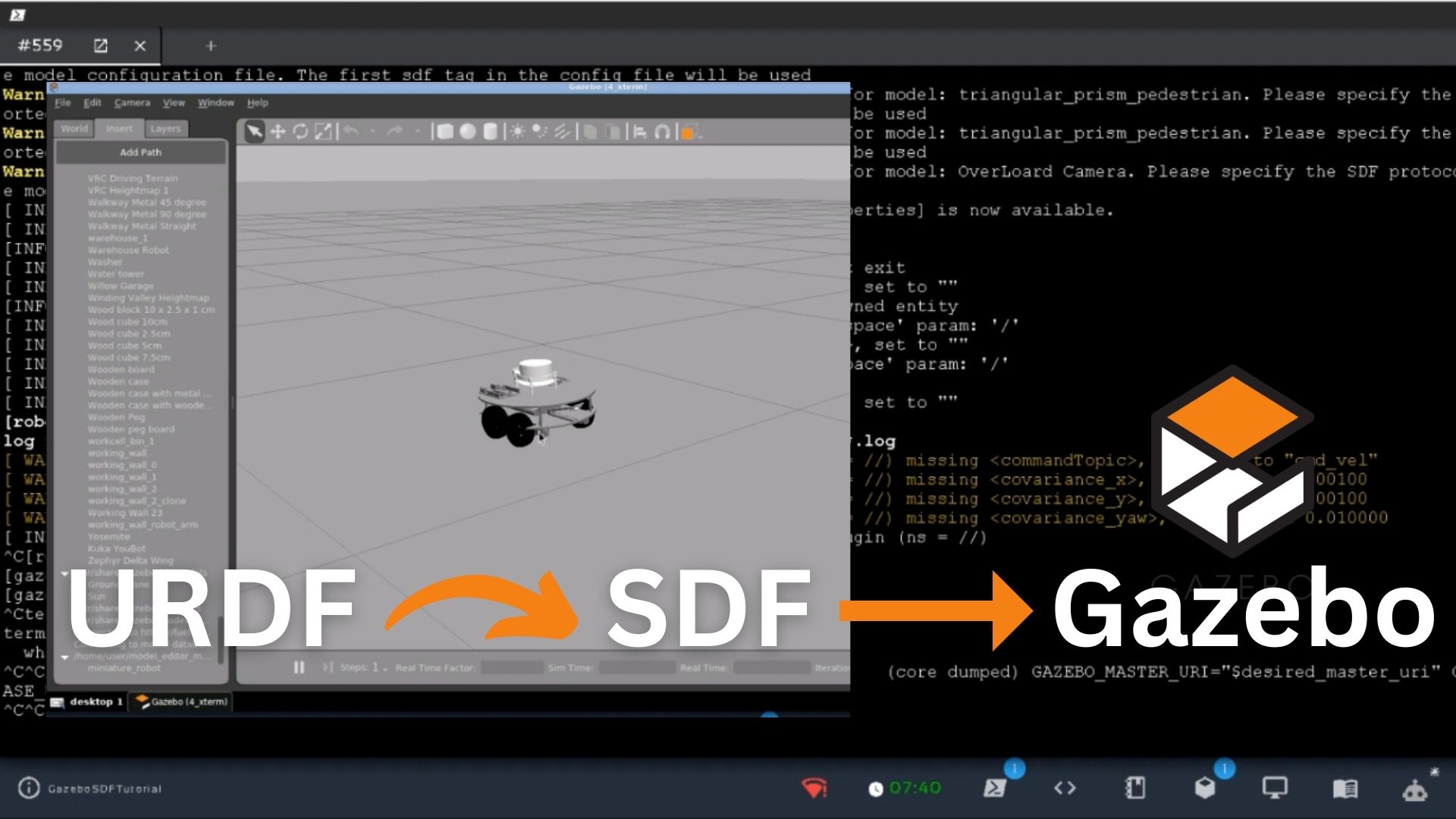The width and height of the screenshot is (1456, 819).
Task: Select Willow Garage in model list
Action: (121, 286)
